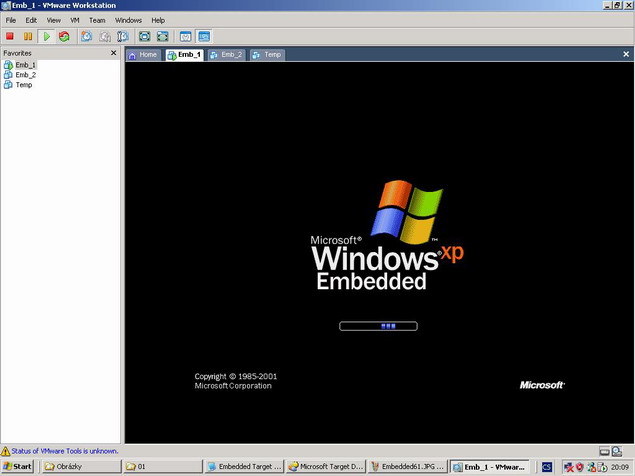Click the yellow Suspend toolbar button

pyautogui.click(x=28, y=36)
